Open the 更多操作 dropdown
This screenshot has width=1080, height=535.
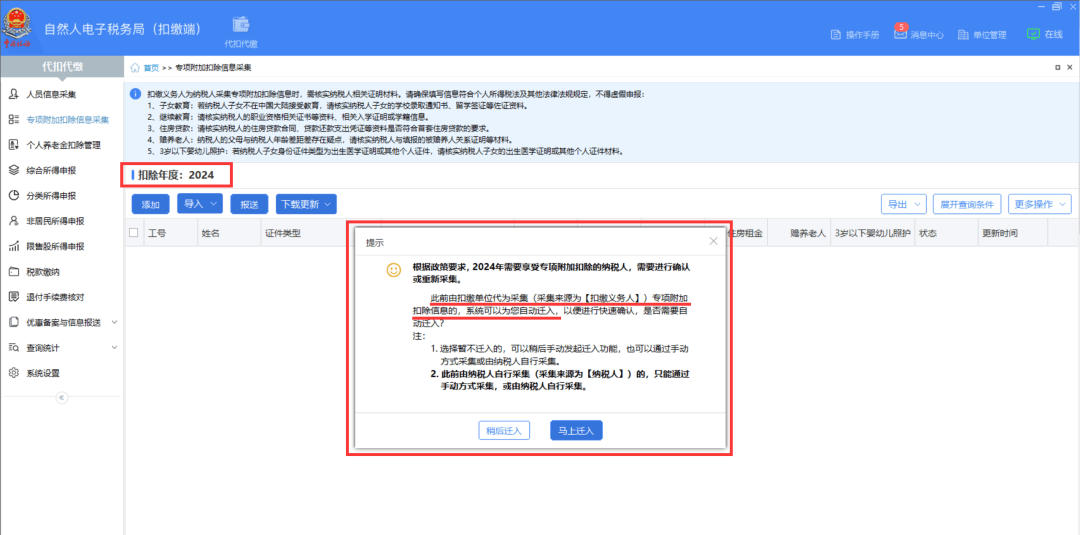[1039, 204]
